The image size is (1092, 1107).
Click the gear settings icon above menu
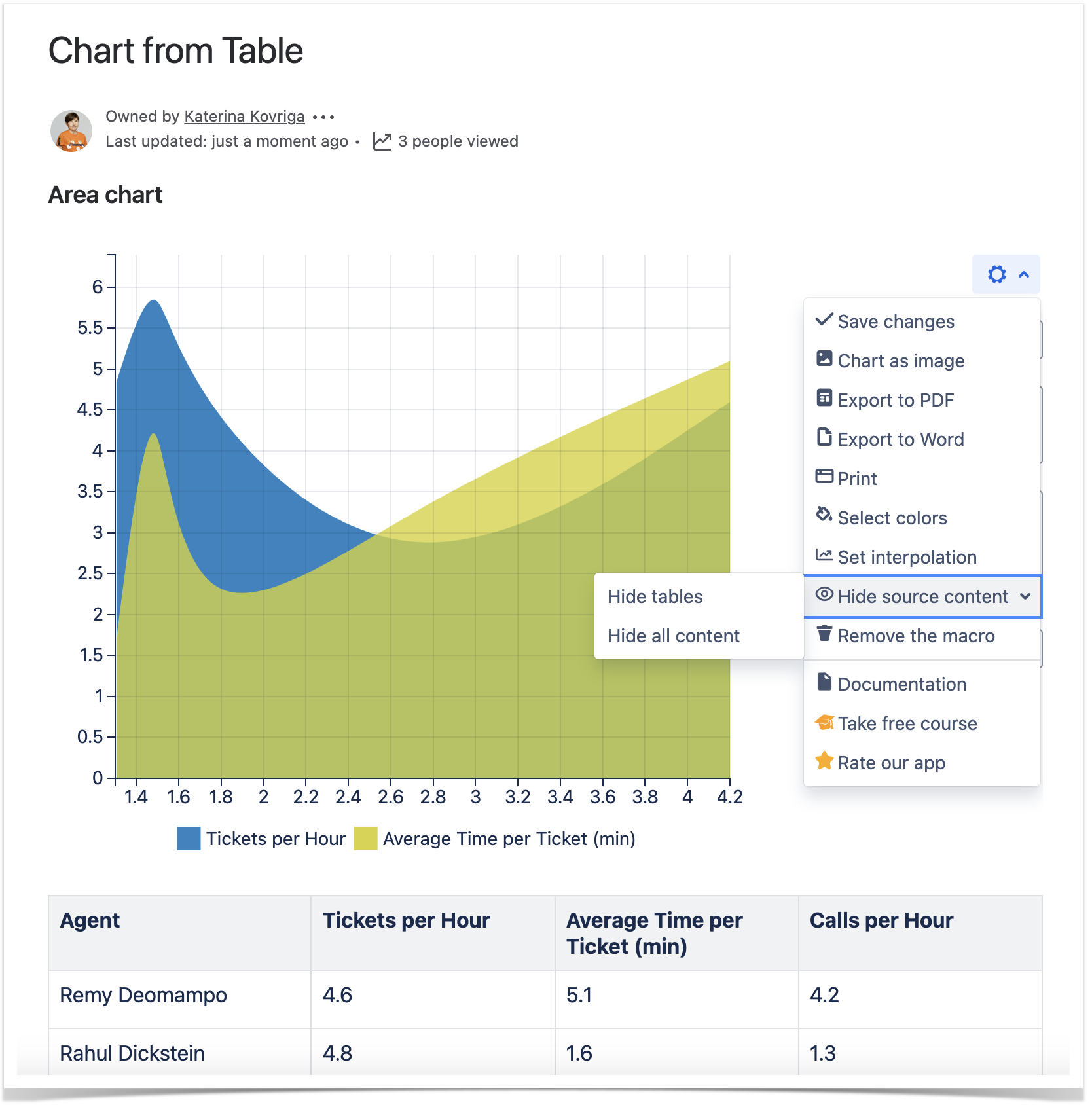tap(996, 274)
